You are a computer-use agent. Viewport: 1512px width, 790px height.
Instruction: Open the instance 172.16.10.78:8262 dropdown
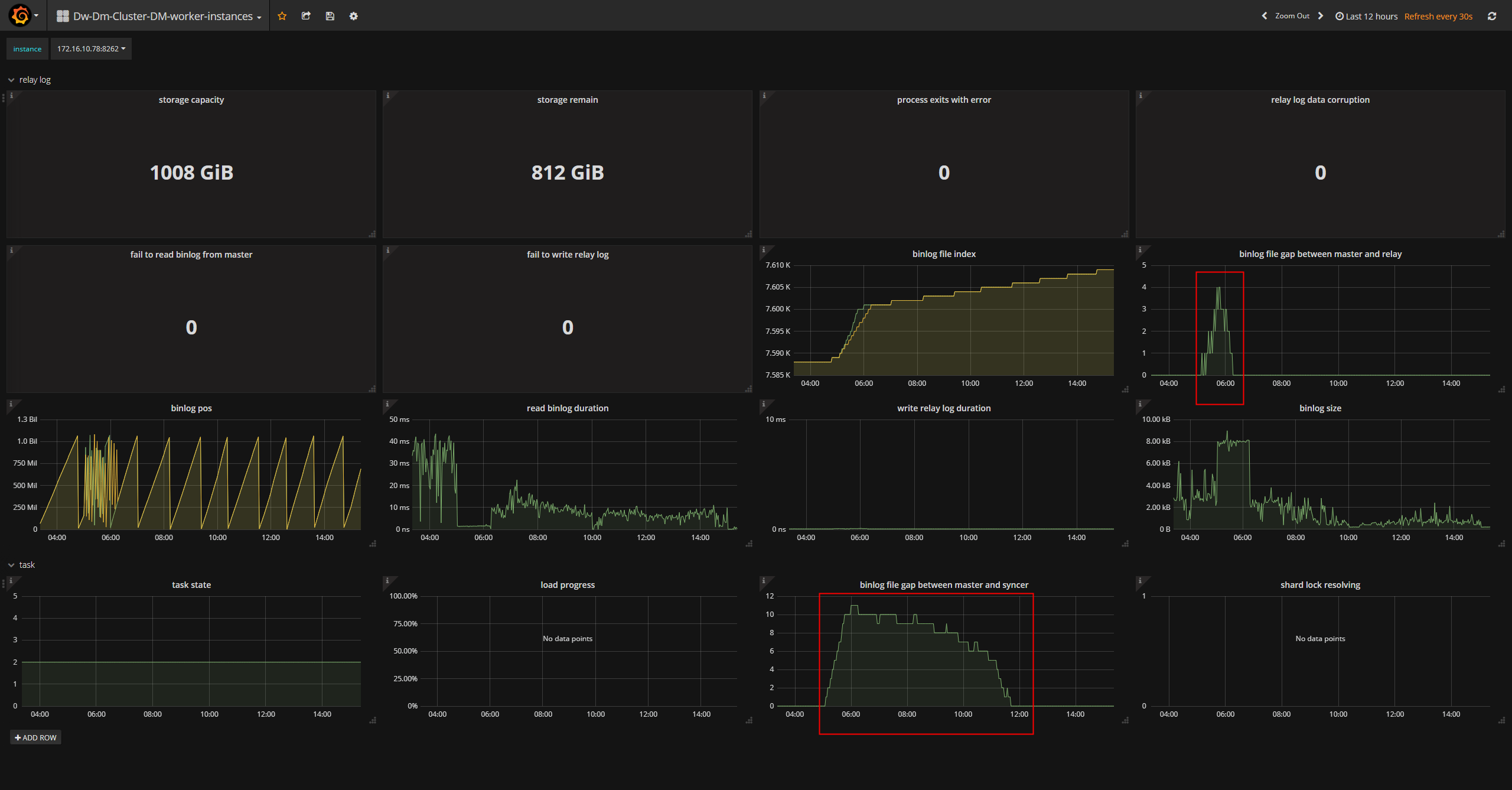pos(91,49)
